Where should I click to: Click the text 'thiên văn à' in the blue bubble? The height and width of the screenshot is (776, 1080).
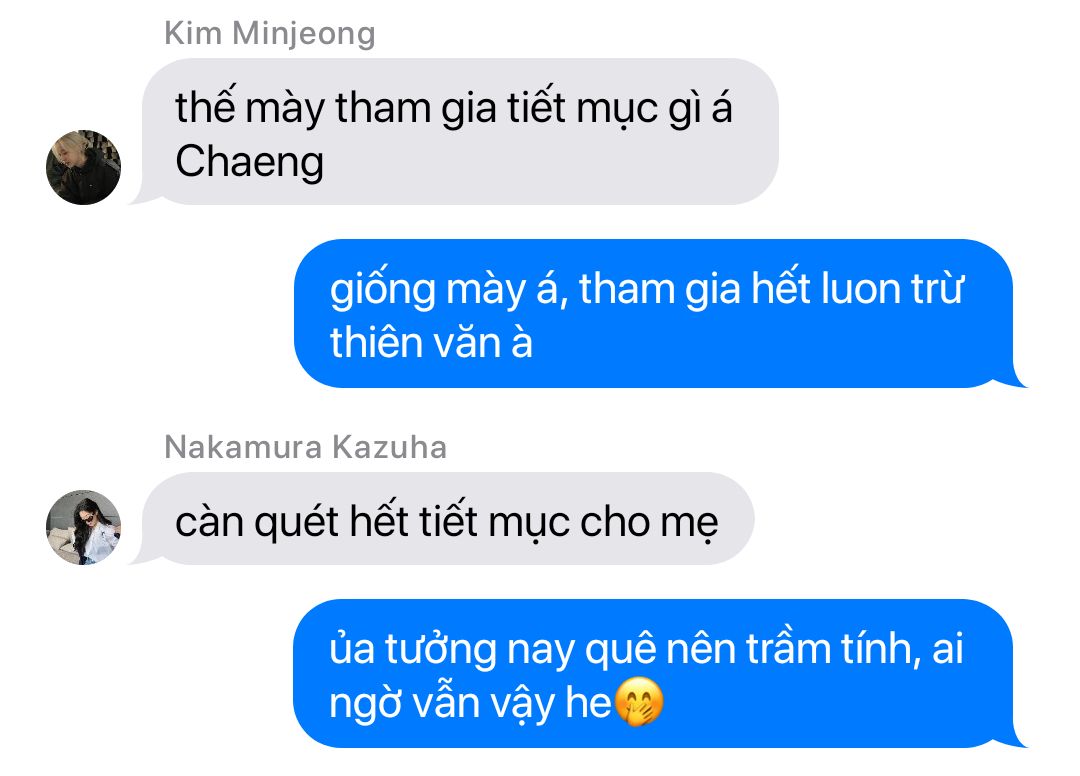pyautogui.click(x=431, y=342)
